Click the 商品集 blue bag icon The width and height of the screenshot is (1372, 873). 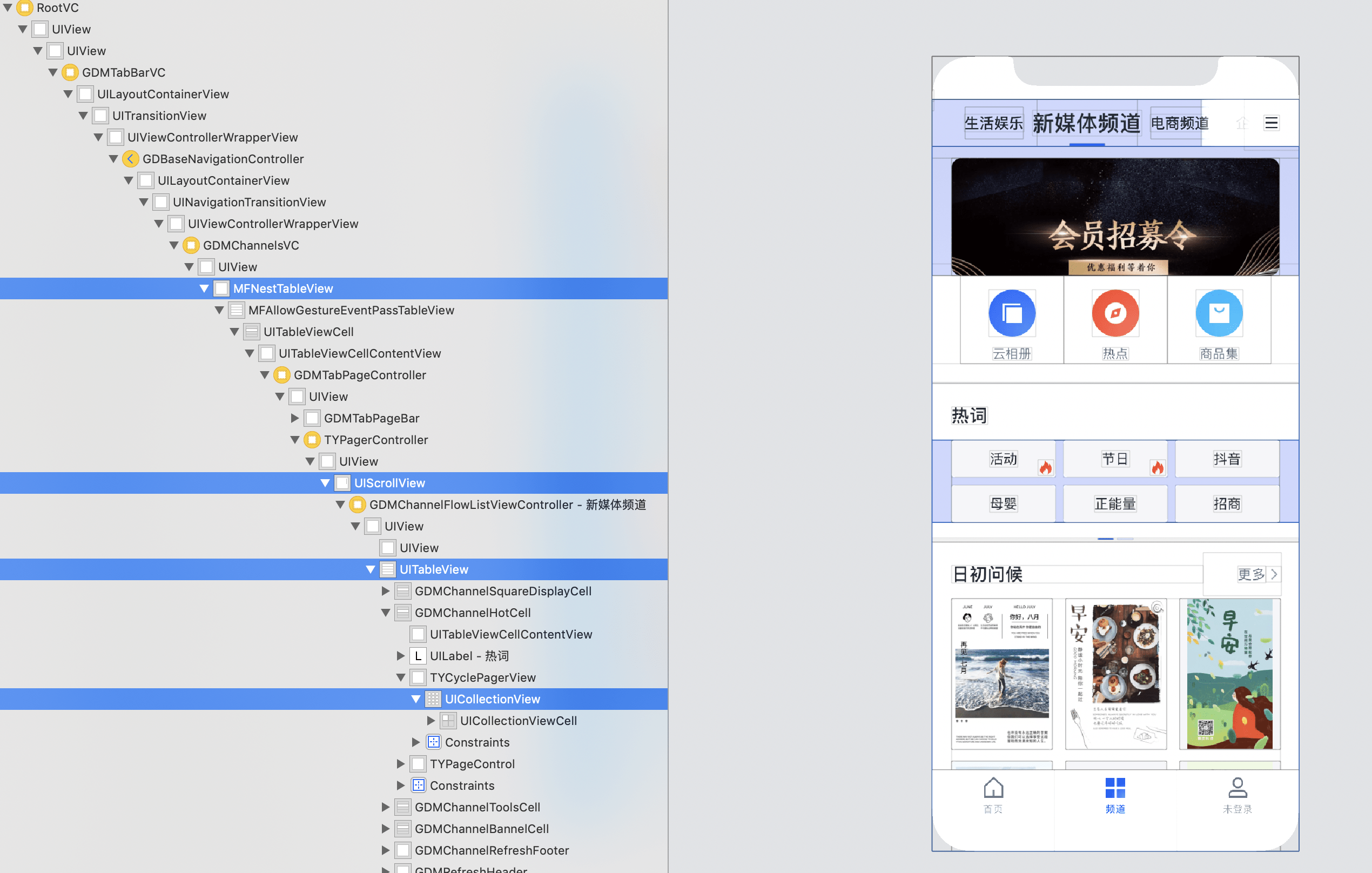click(x=1218, y=313)
